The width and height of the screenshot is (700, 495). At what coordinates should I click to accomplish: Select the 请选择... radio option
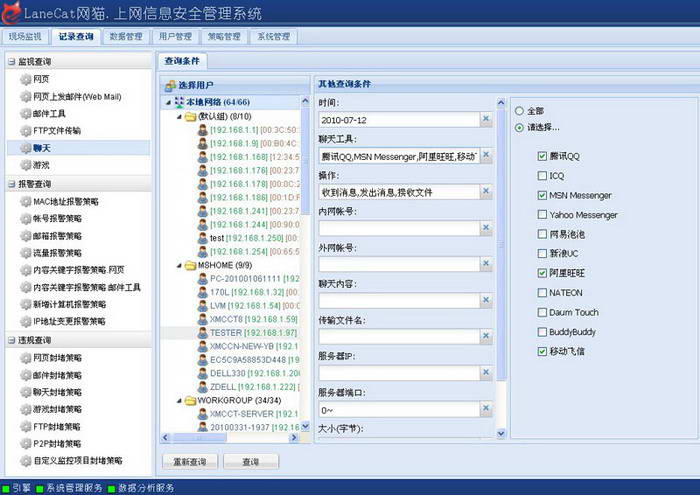click(x=519, y=128)
